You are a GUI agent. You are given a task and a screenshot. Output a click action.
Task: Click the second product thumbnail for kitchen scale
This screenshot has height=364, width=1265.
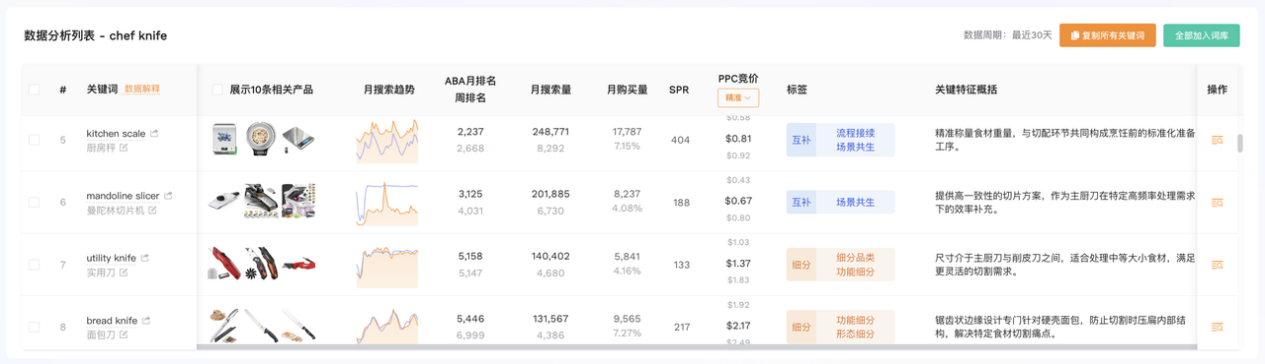point(262,140)
